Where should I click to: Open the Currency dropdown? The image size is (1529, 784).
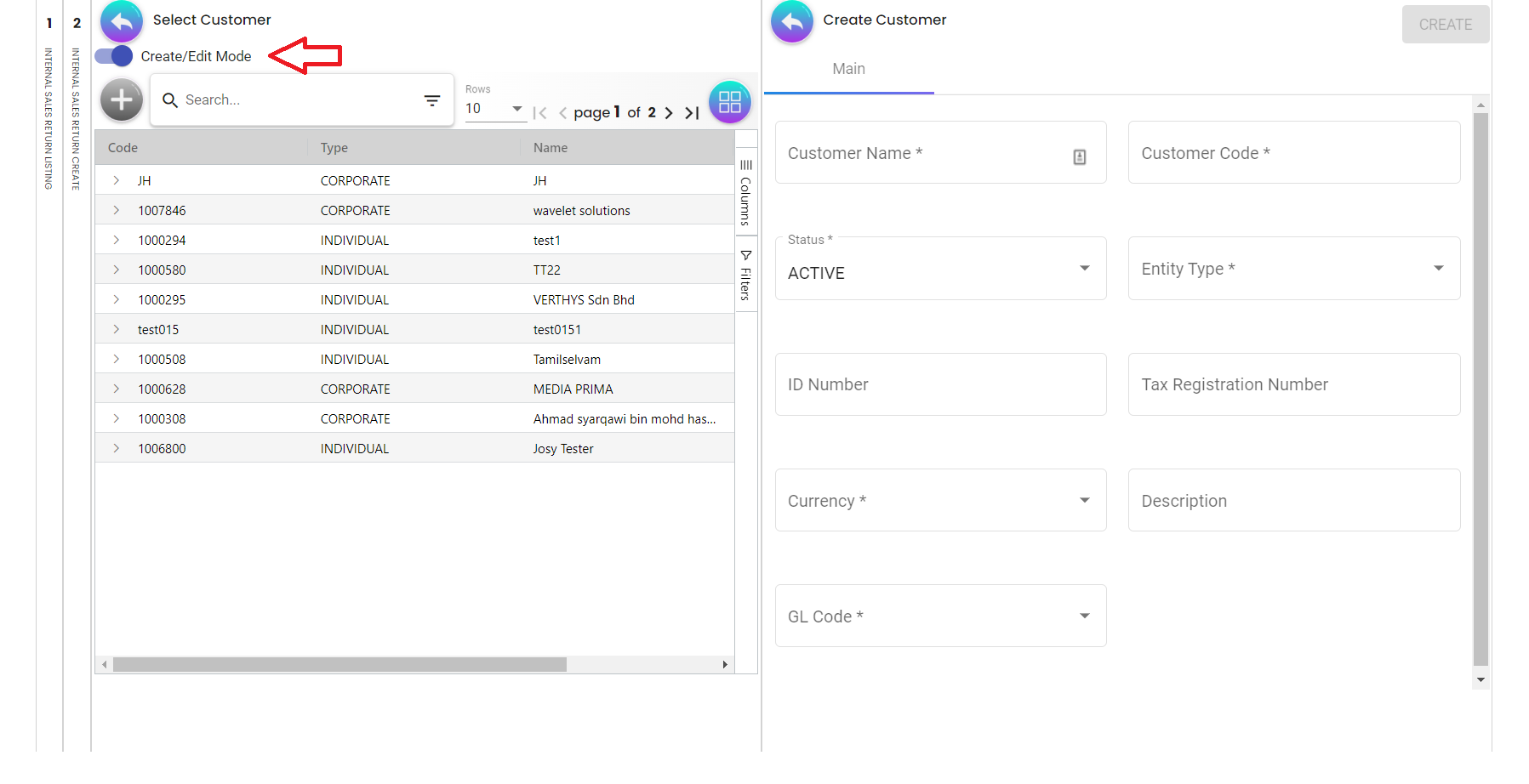(x=940, y=501)
